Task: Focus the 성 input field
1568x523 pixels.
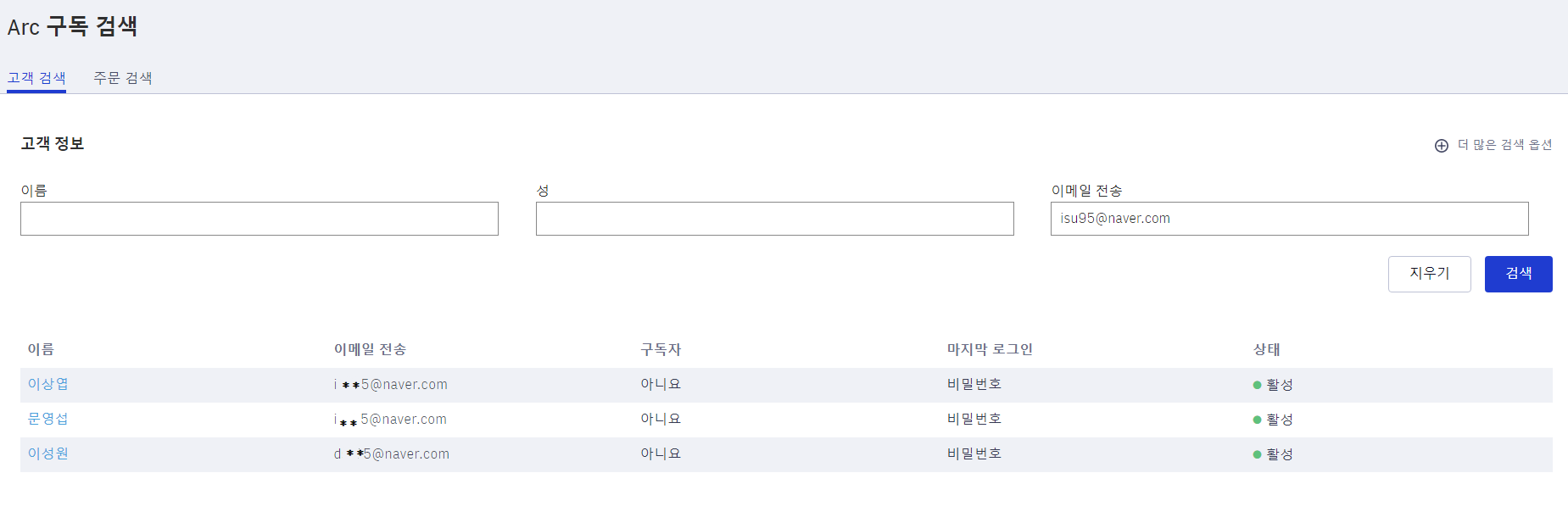Action: 774,219
